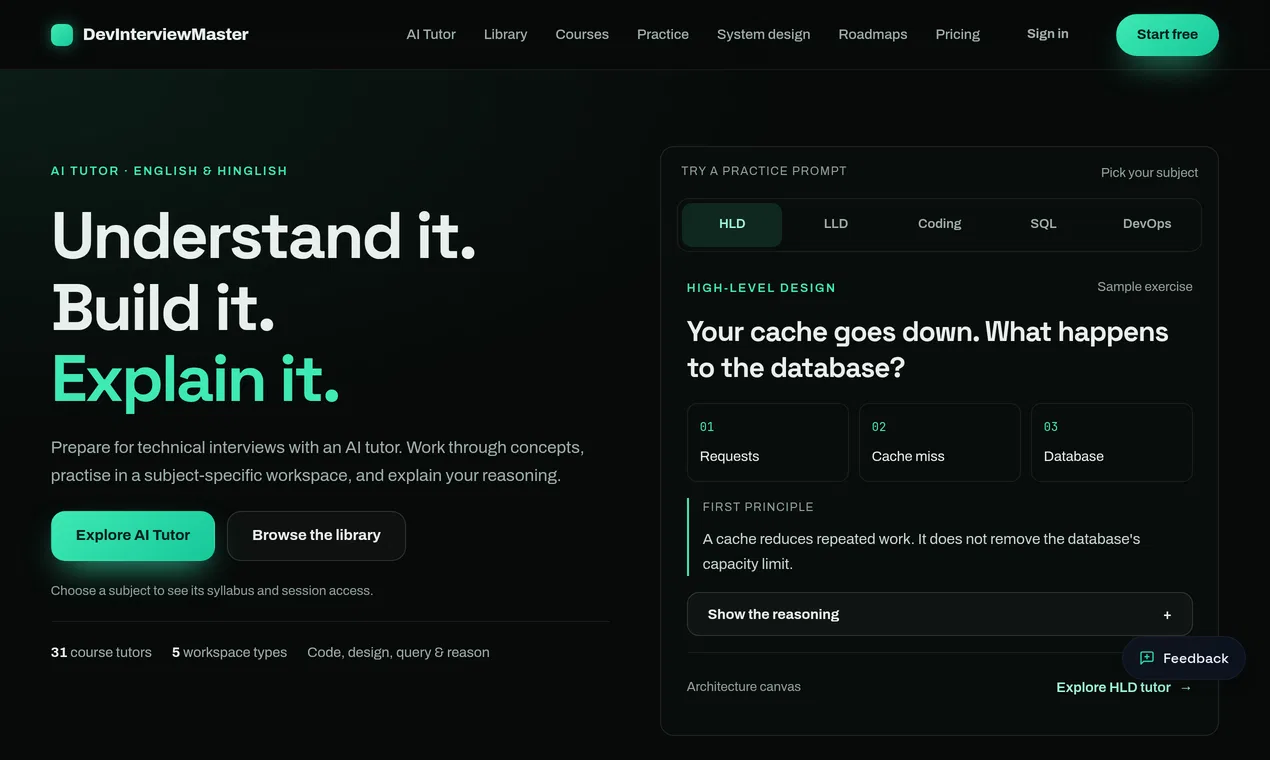Switch to the DevOps subject tab

[x=1147, y=224]
